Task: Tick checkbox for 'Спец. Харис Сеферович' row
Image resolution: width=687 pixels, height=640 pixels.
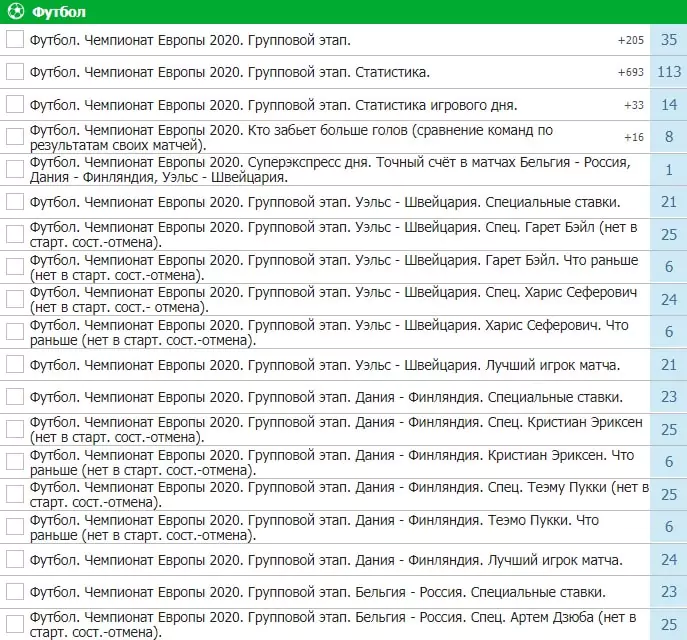Action: click(15, 299)
